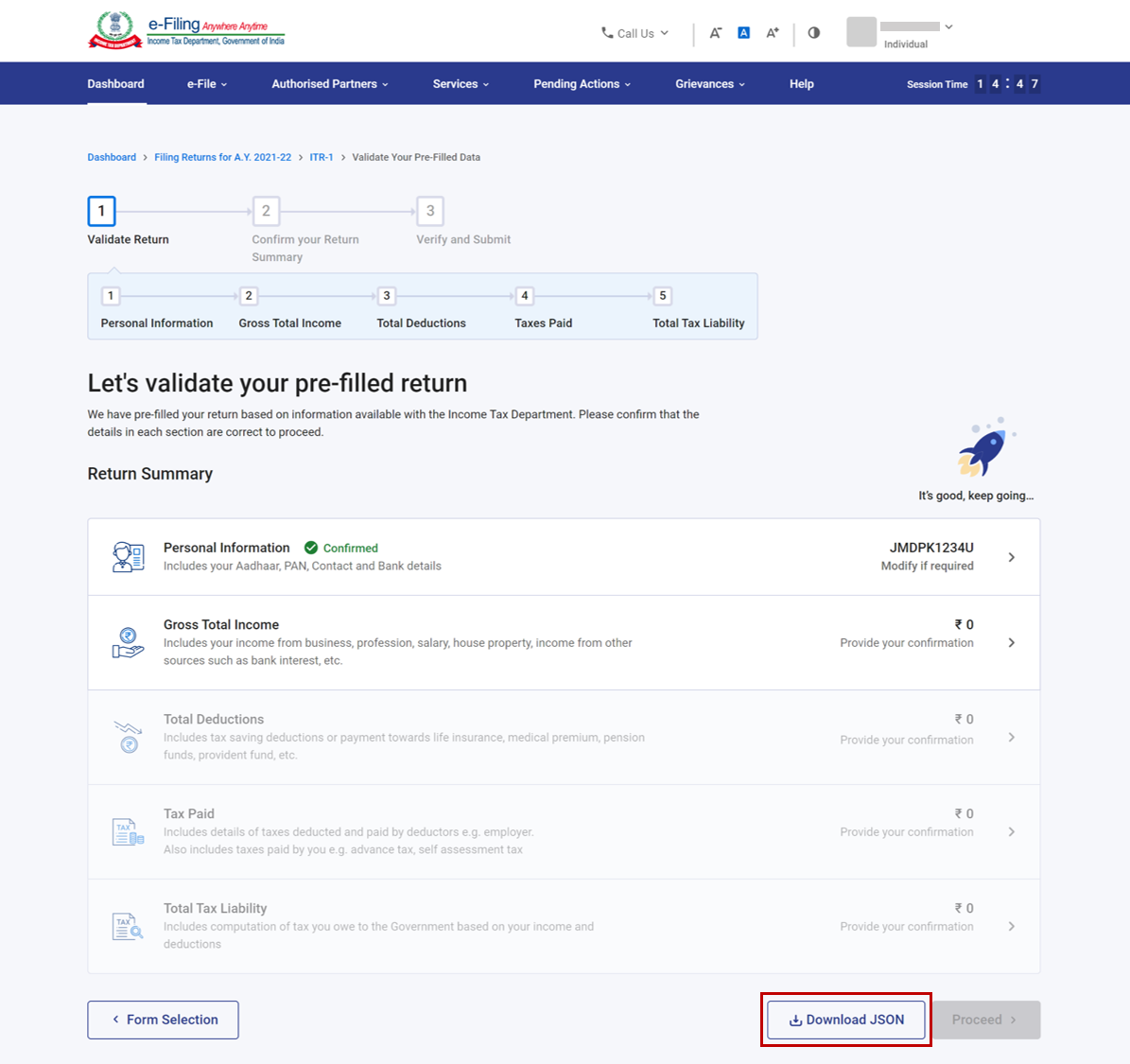Image resolution: width=1130 pixels, height=1064 pixels.
Task: Click the Gross Total Income hand icon
Action: [x=128, y=642]
